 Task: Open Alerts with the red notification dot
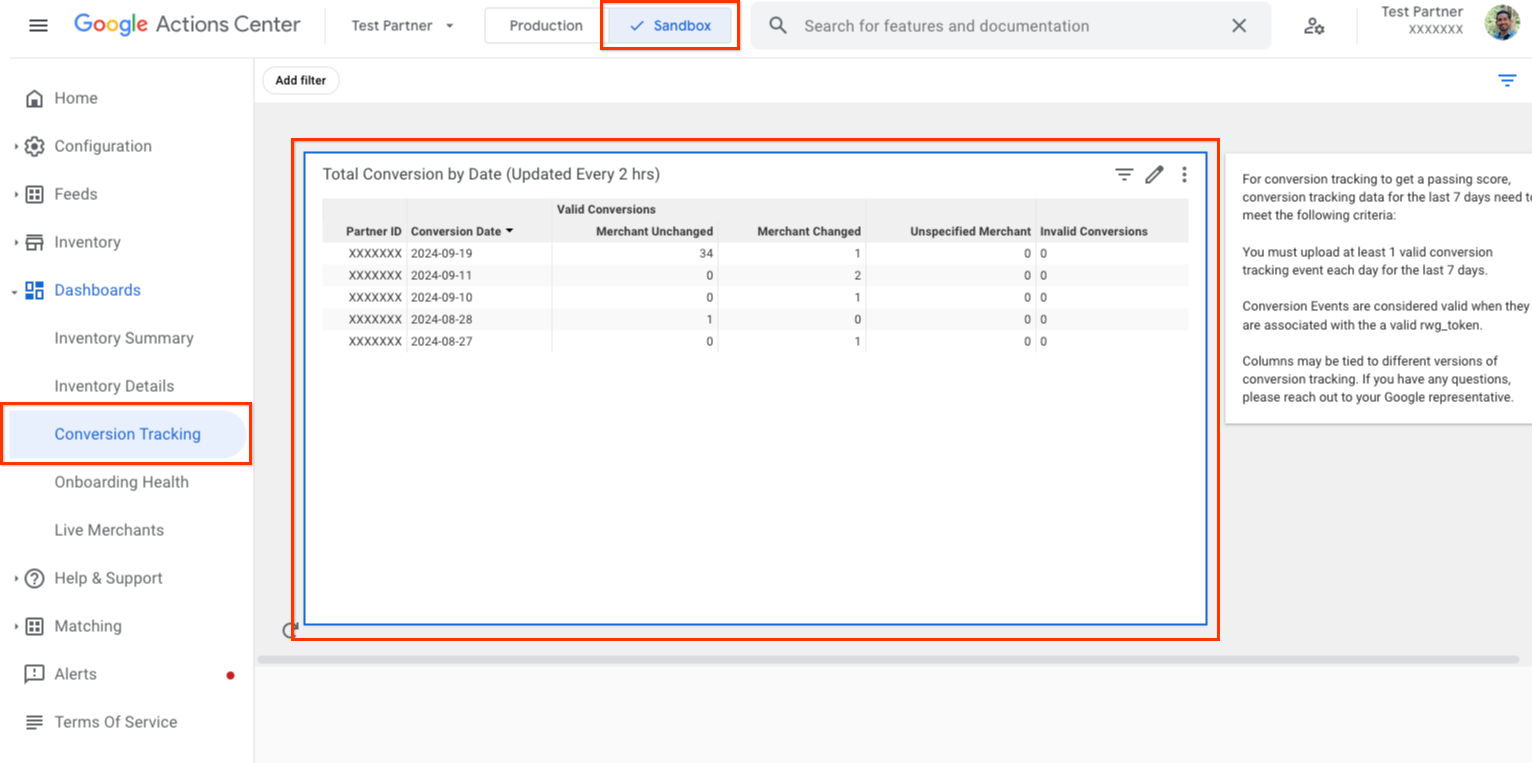pos(74,673)
